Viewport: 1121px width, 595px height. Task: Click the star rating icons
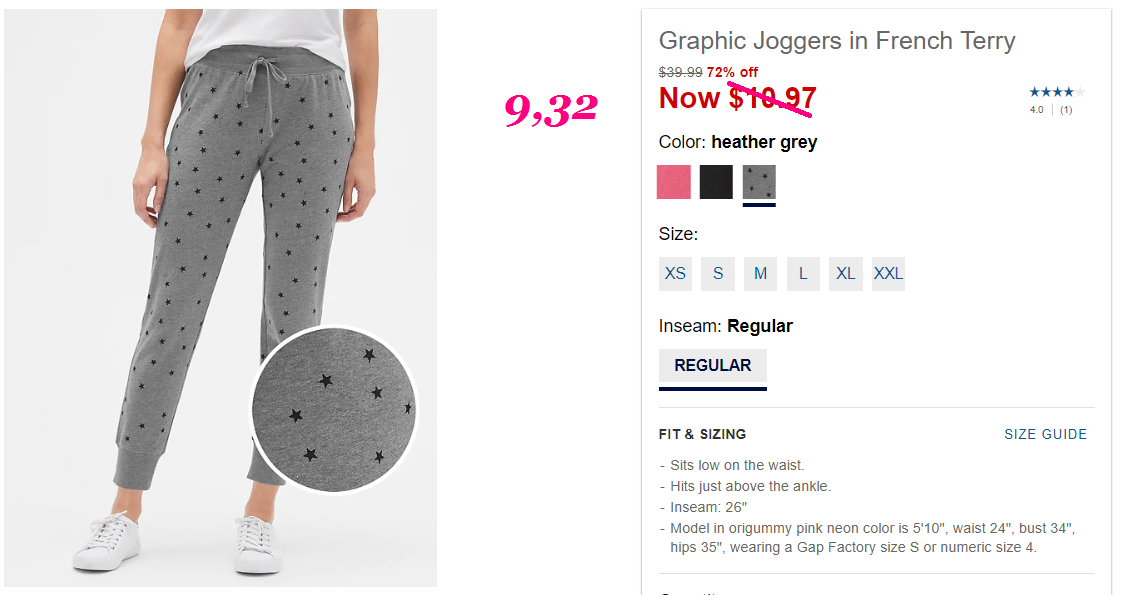[1057, 92]
